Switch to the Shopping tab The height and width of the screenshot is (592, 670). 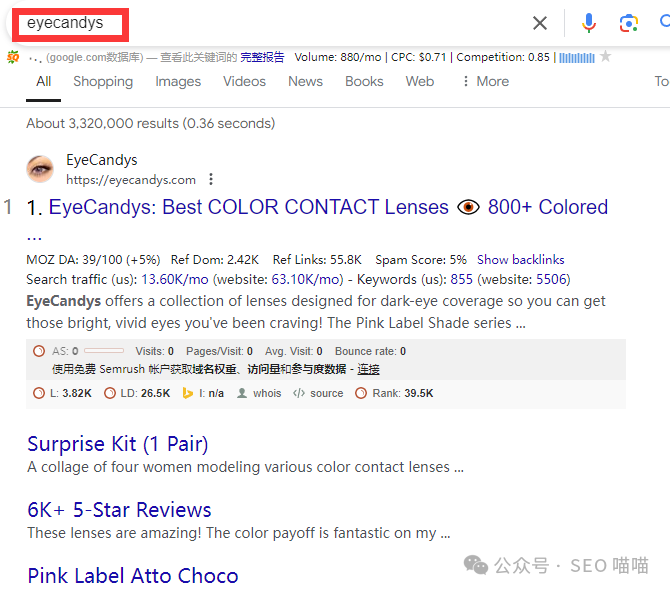[x=103, y=81]
